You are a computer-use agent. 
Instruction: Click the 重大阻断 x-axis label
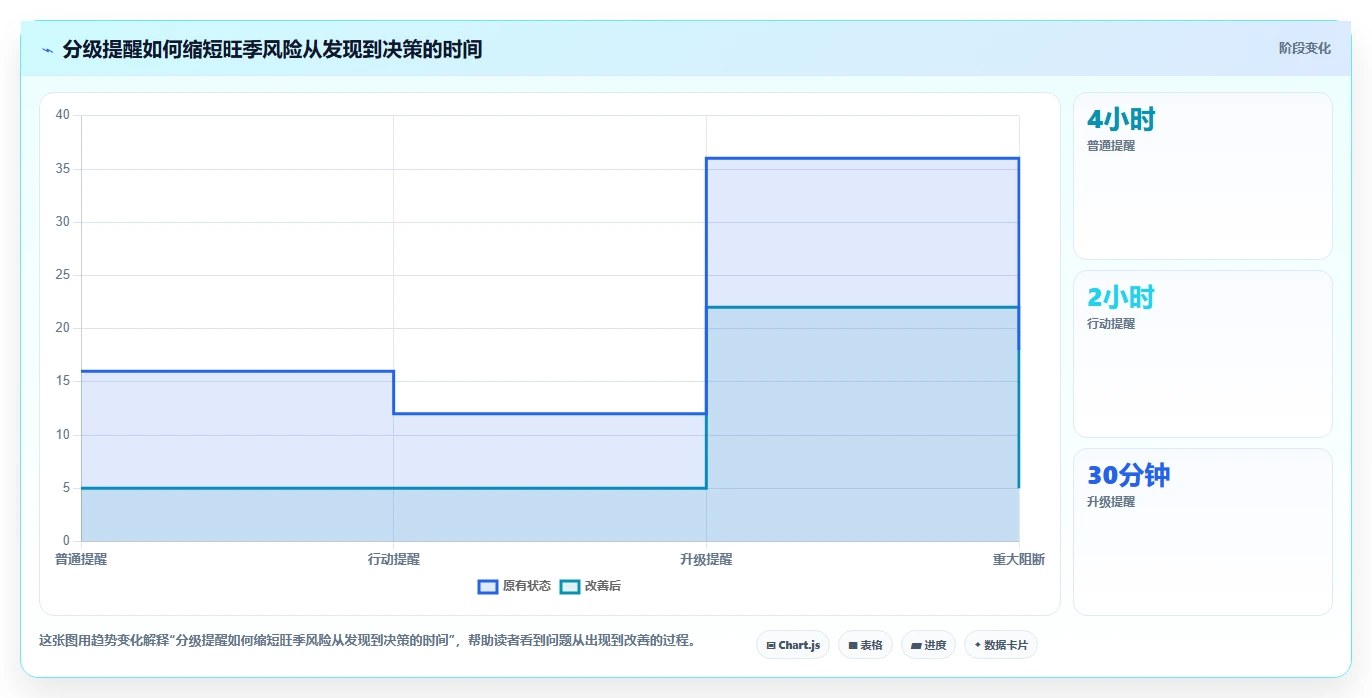click(1019, 560)
